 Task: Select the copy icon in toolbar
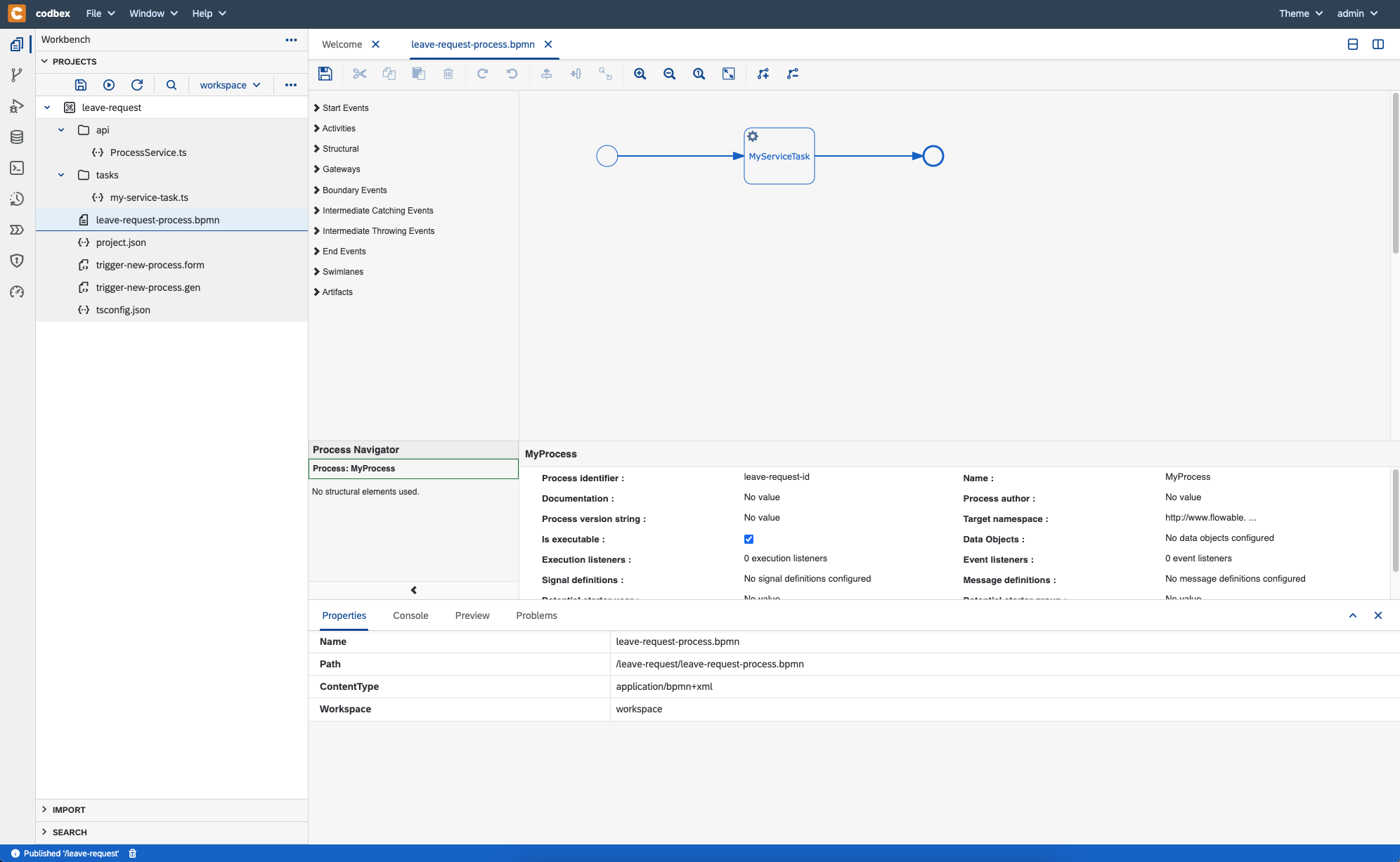388,73
